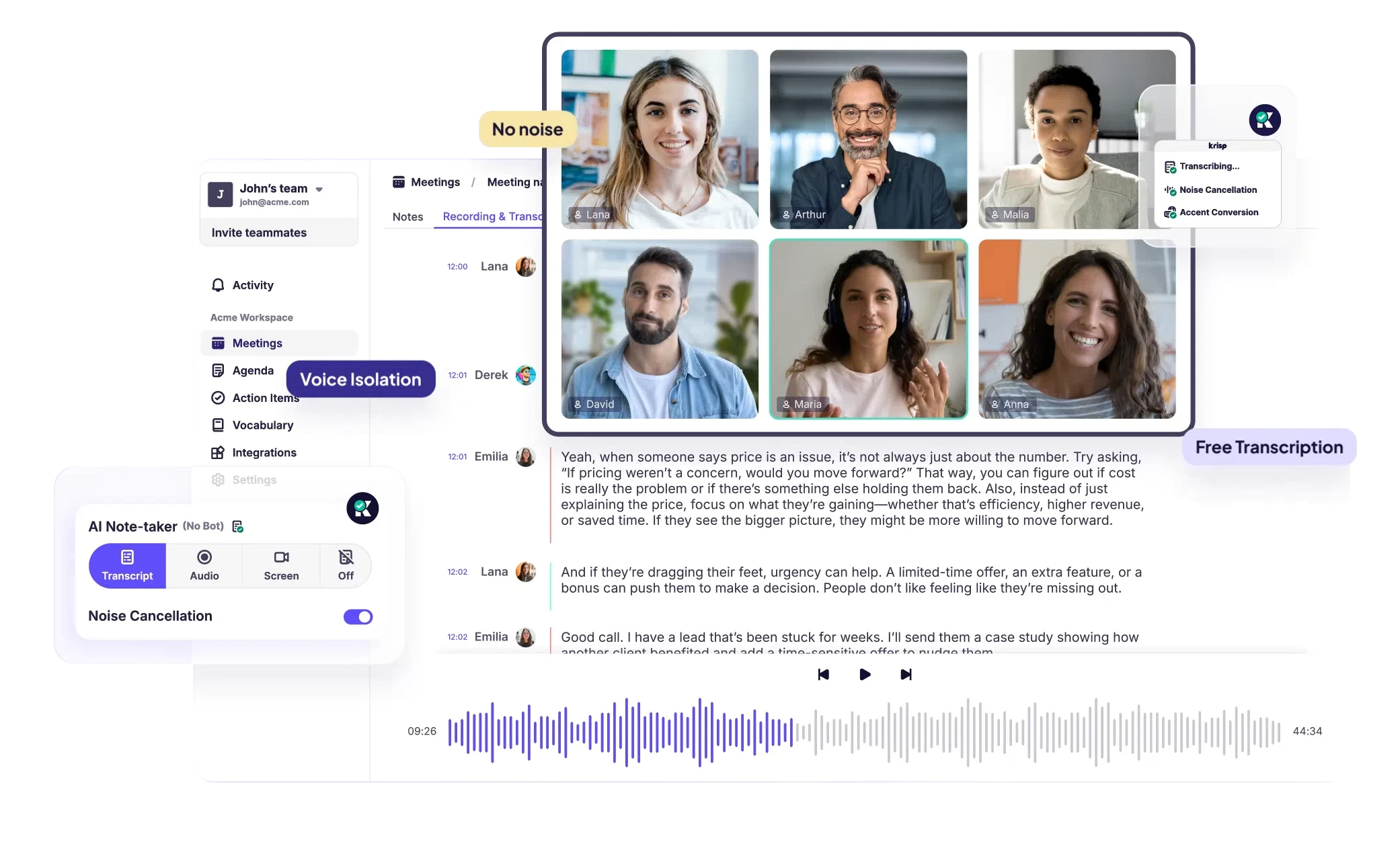Open Recording & Transcript tab
1400x865 pixels.
click(492, 216)
